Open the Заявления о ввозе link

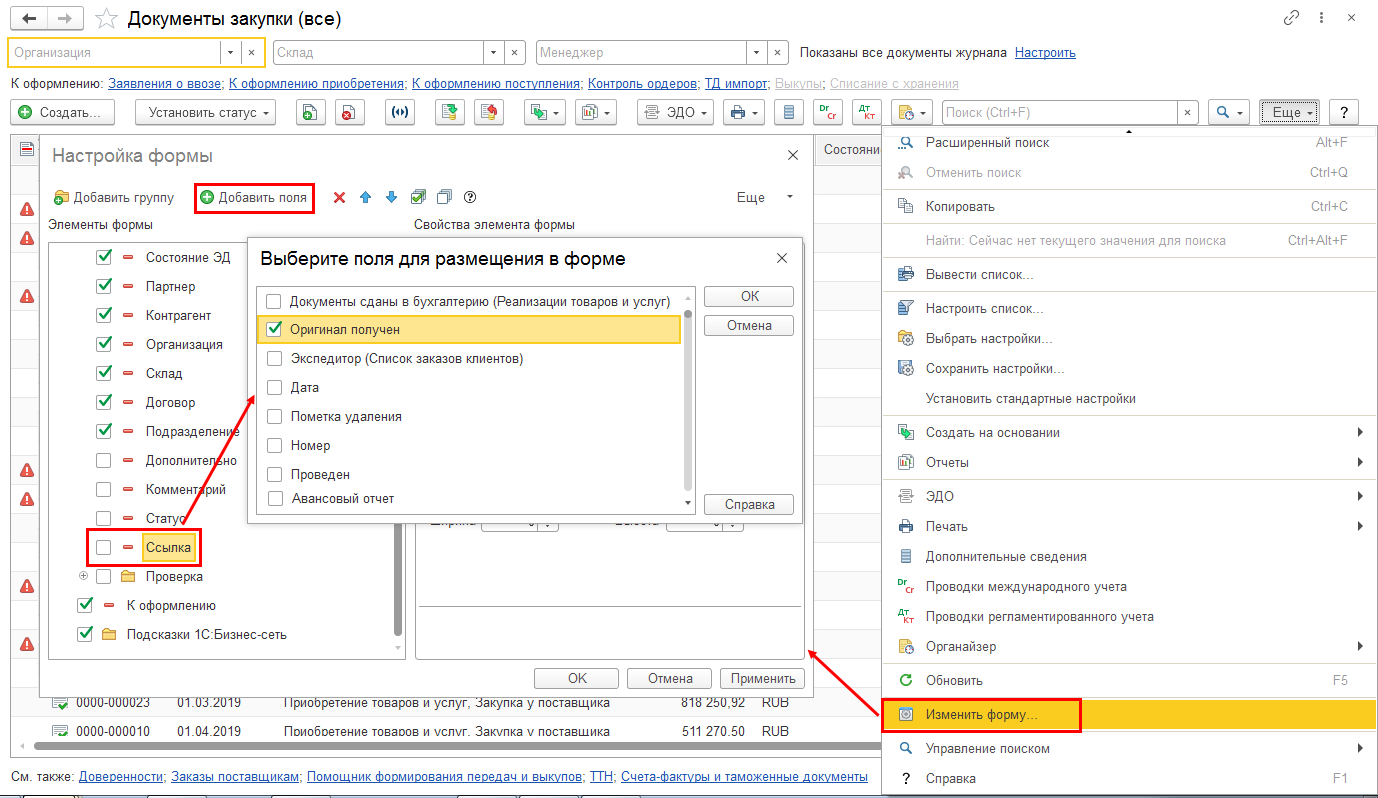[166, 83]
